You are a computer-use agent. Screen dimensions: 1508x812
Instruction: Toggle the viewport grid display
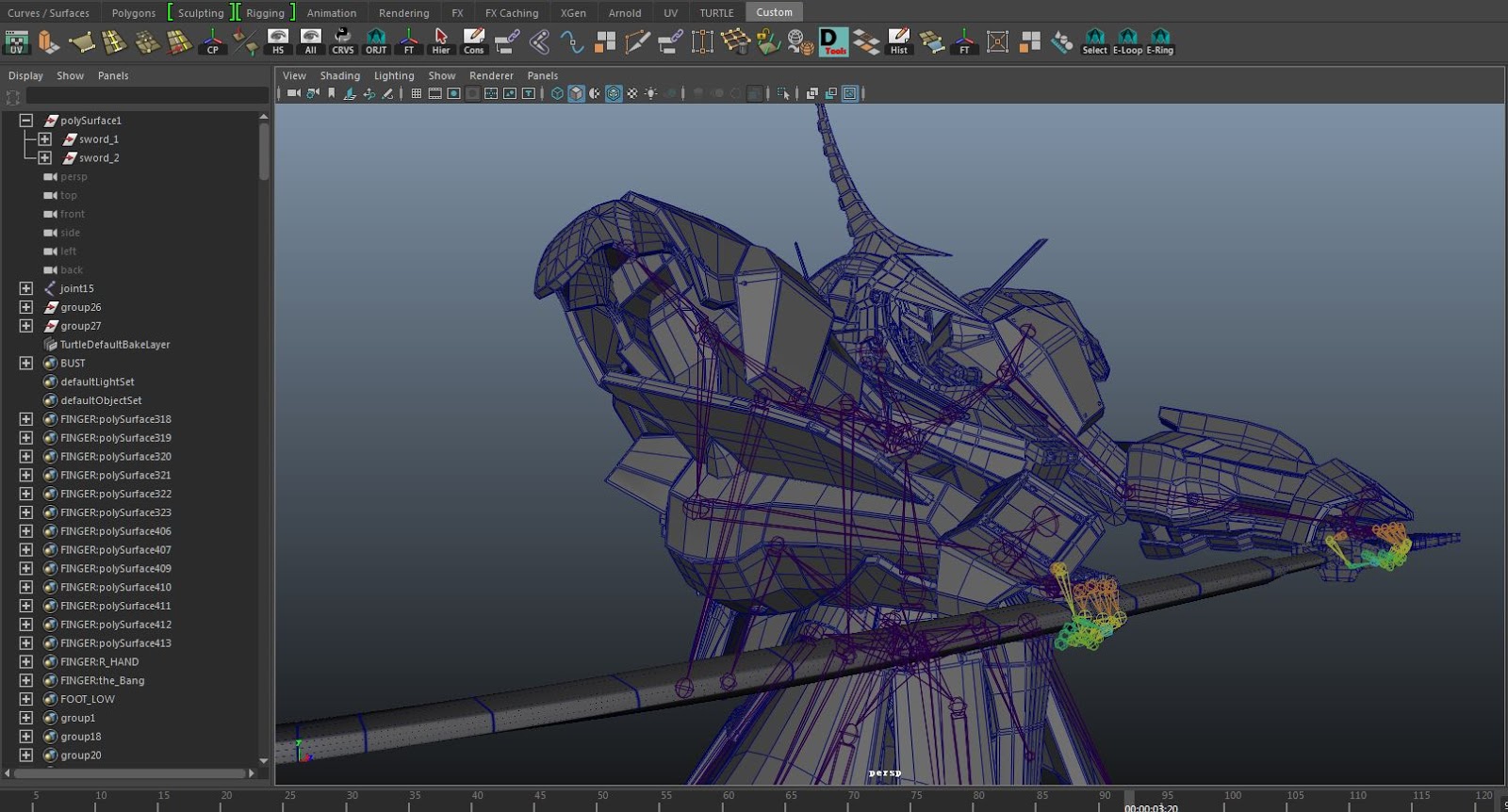click(x=416, y=93)
